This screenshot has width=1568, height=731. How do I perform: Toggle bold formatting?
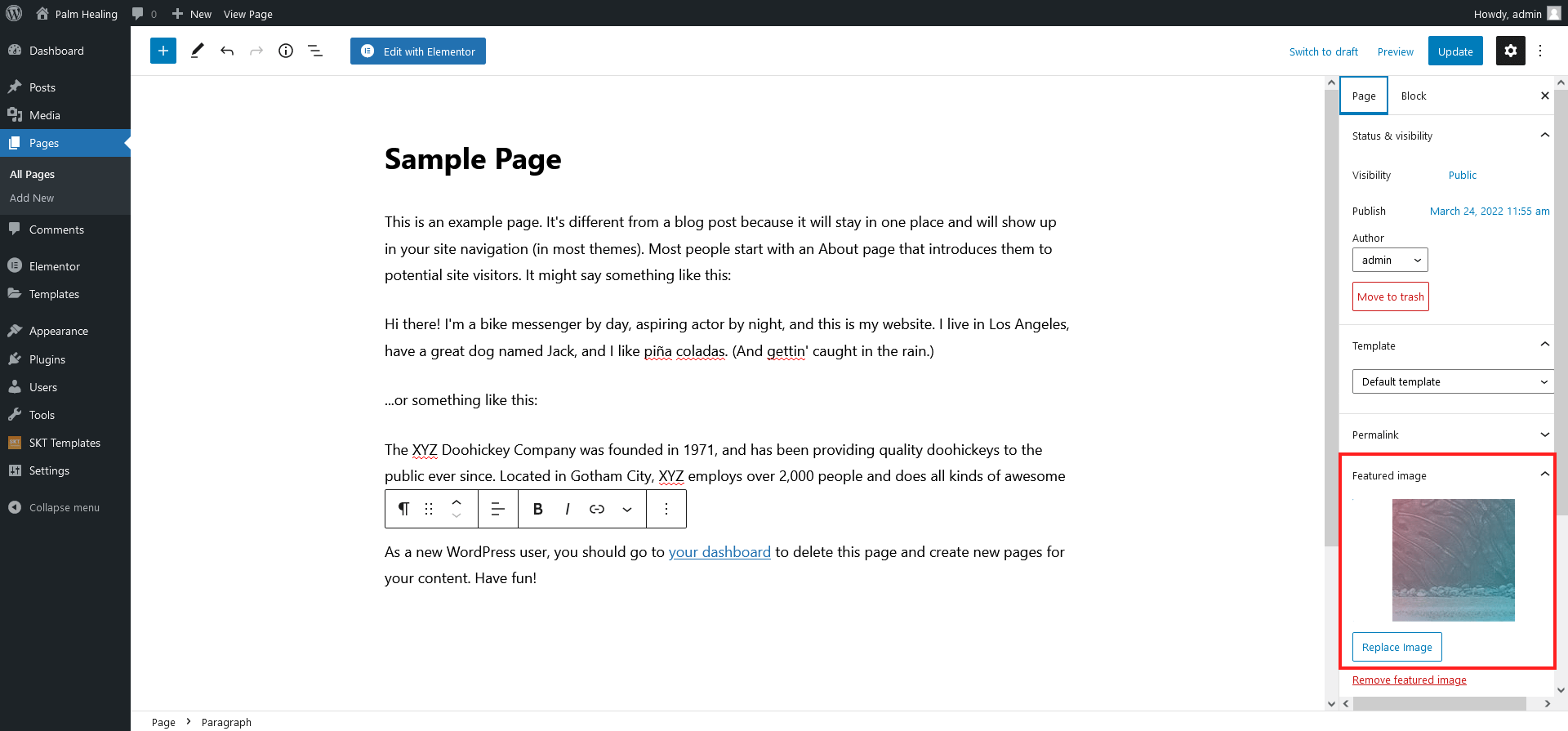[x=537, y=509]
